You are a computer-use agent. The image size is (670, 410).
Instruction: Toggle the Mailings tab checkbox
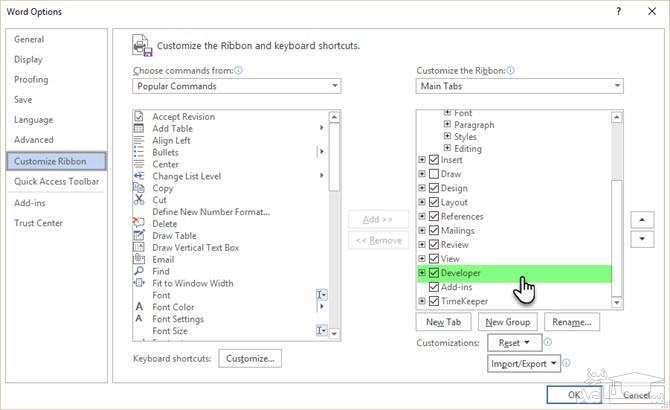click(x=433, y=230)
